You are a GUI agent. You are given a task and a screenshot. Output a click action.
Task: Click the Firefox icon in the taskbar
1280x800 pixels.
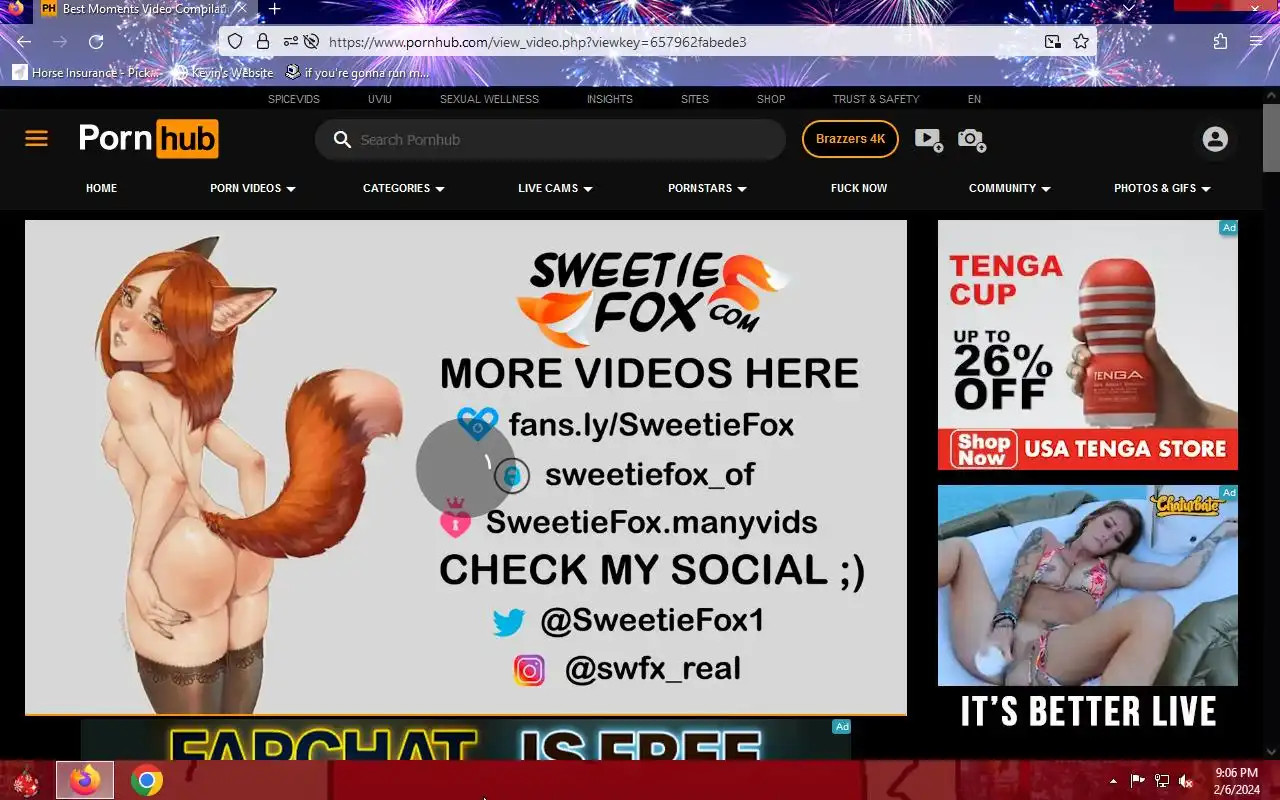(x=85, y=780)
